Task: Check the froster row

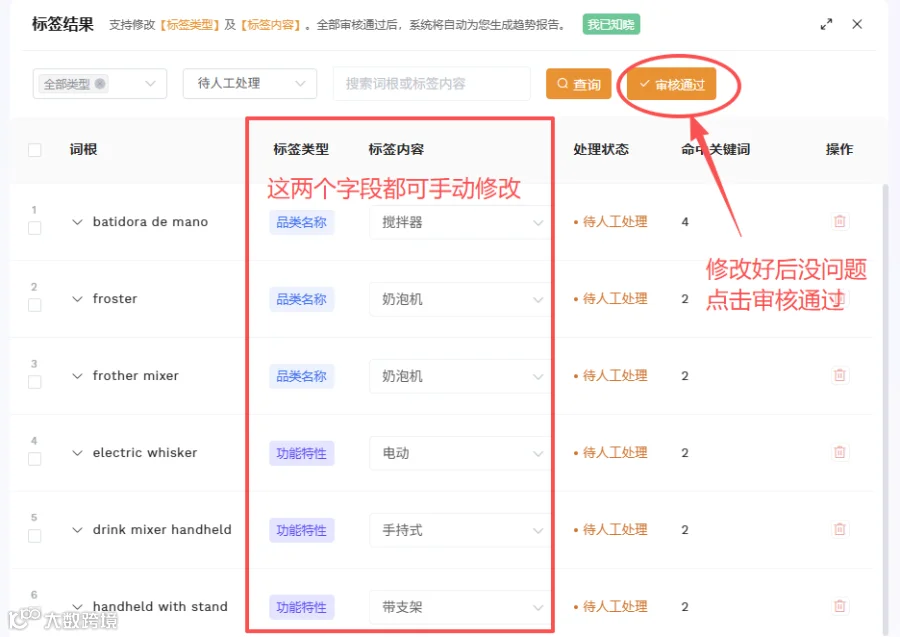Action: pyautogui.click(x=34, y=305)
